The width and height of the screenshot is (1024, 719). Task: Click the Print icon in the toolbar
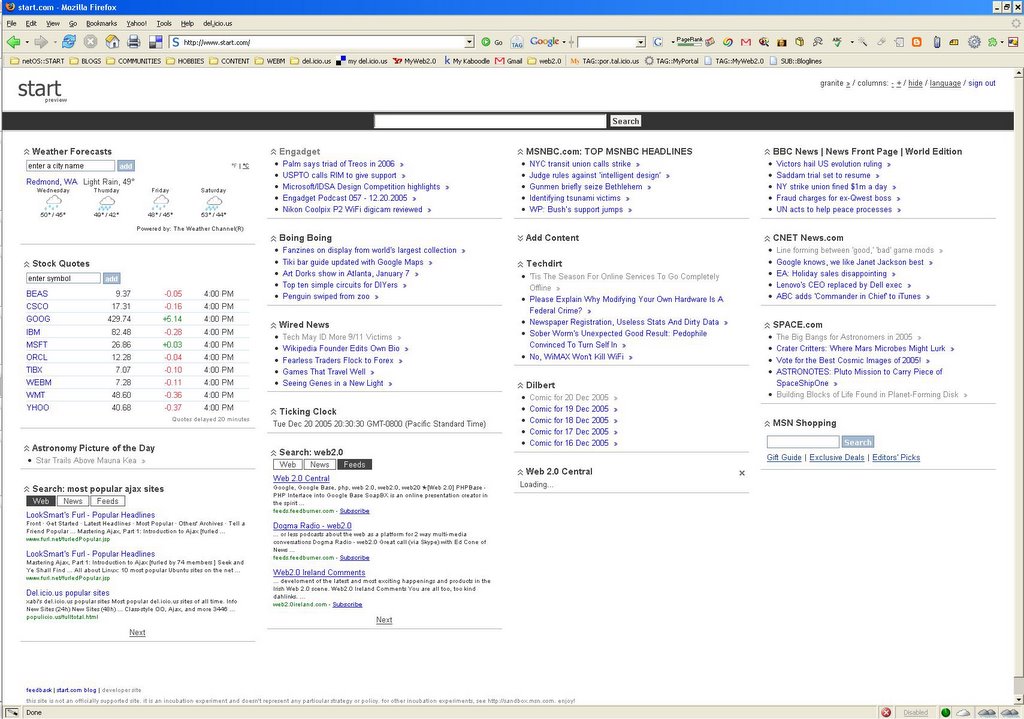(134, 42)
